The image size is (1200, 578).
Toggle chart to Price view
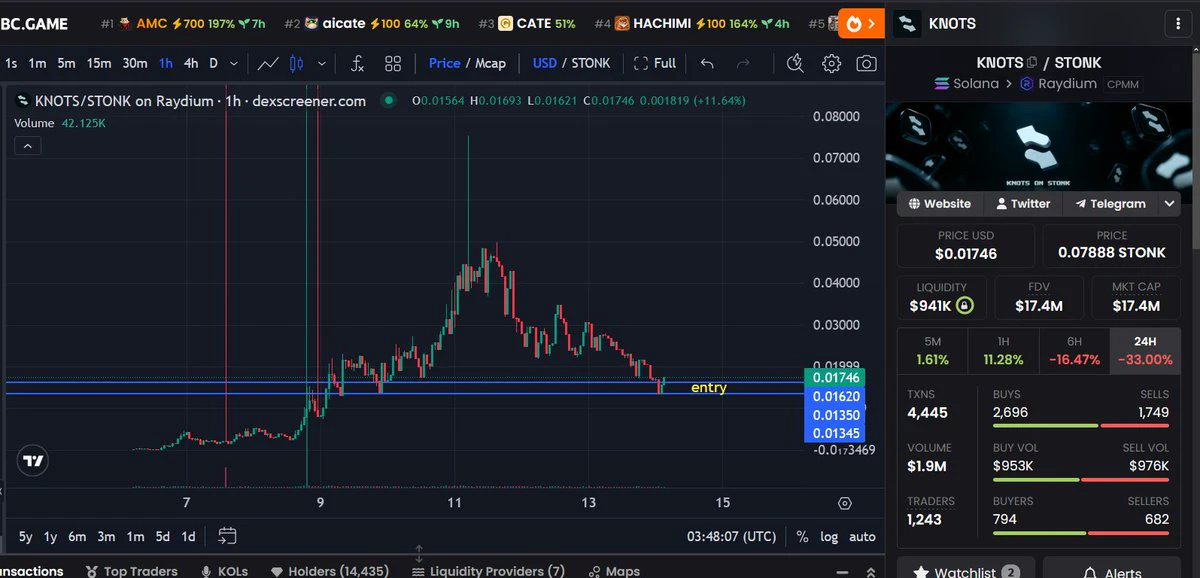tap(444, 63)
